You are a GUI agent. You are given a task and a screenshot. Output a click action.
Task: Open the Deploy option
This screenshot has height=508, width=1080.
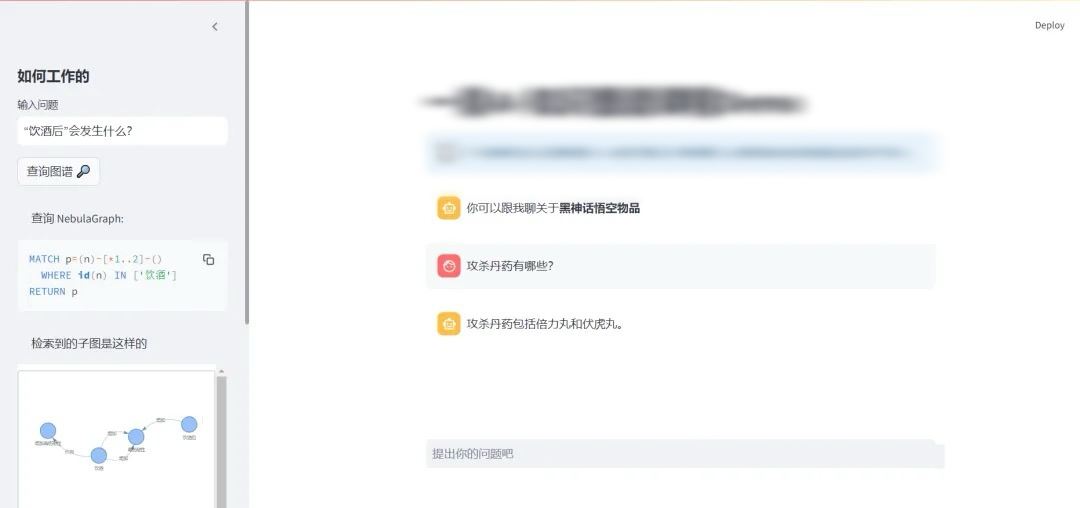tap(1050, 25)
